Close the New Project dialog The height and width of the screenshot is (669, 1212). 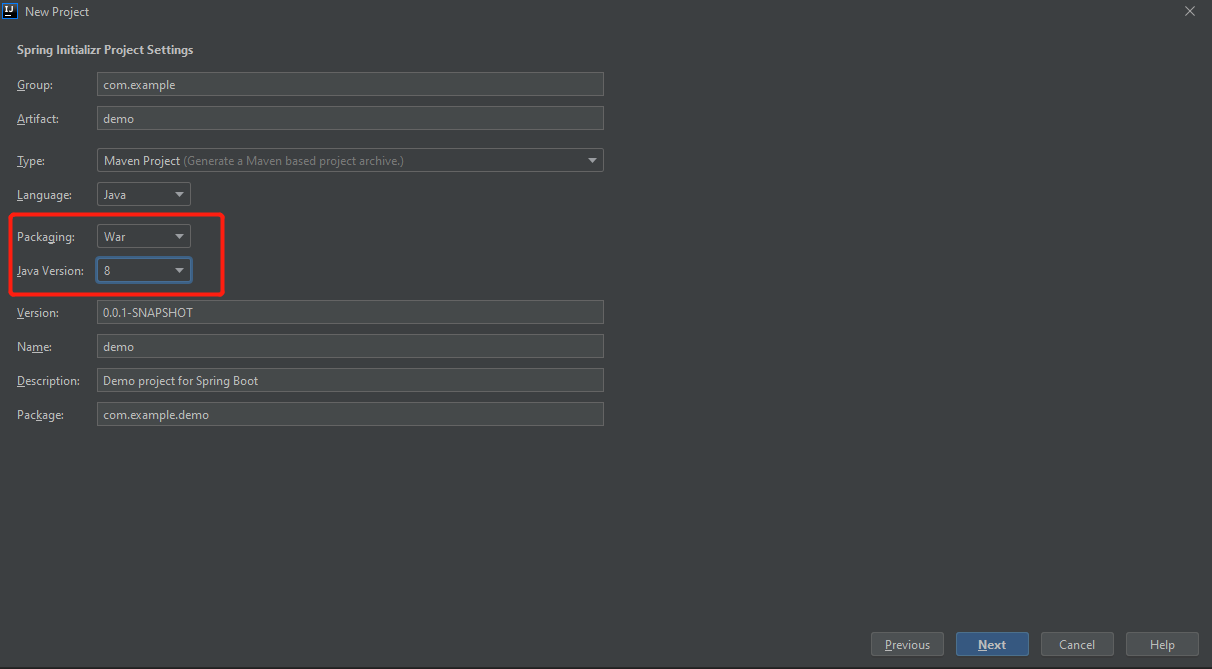1190,11
